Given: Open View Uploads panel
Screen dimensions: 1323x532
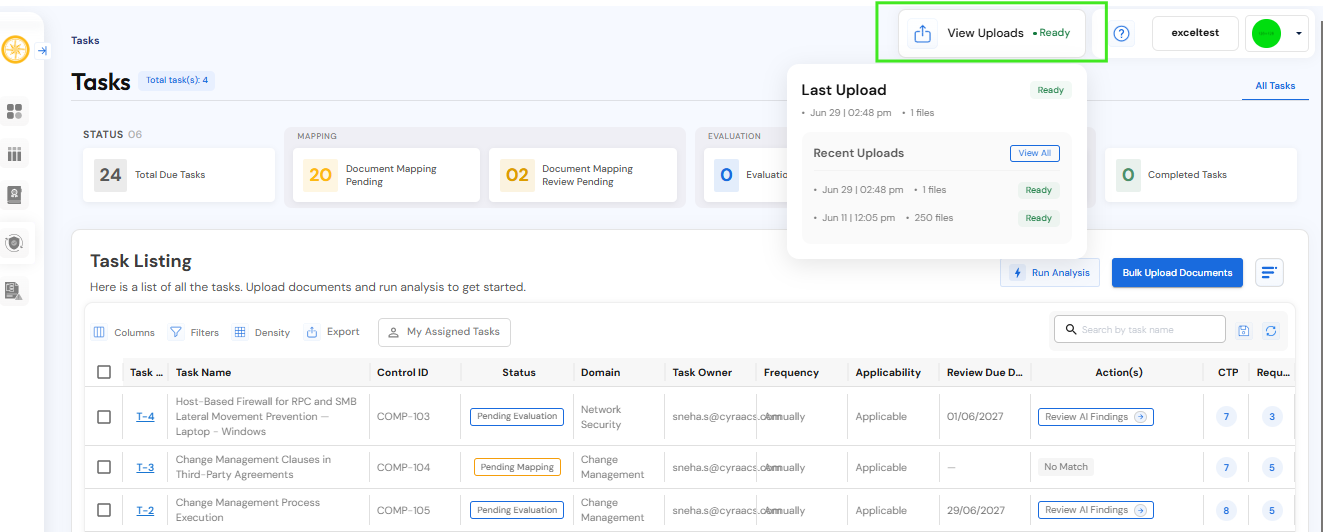Looking at the screenshot, I should point(992,33).
